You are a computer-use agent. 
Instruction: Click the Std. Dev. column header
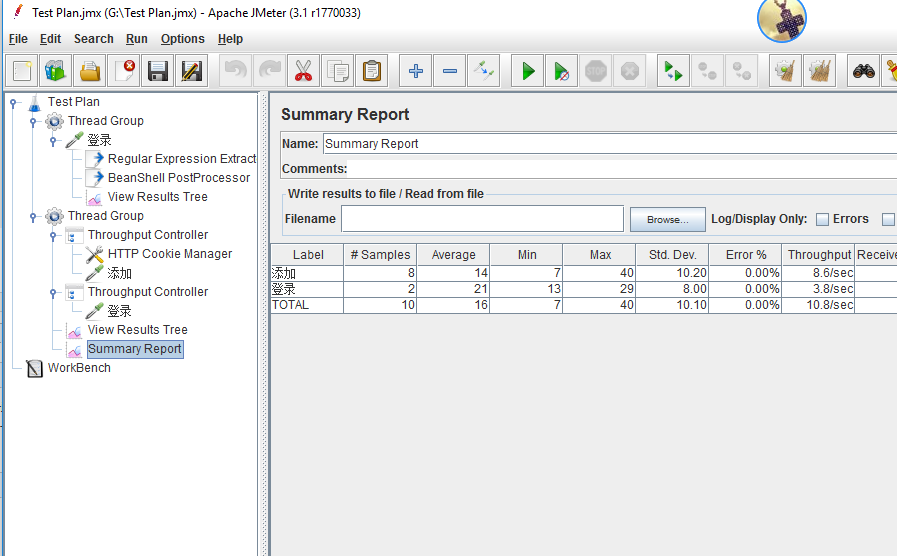pyautogui.click(x=673, y=255)
